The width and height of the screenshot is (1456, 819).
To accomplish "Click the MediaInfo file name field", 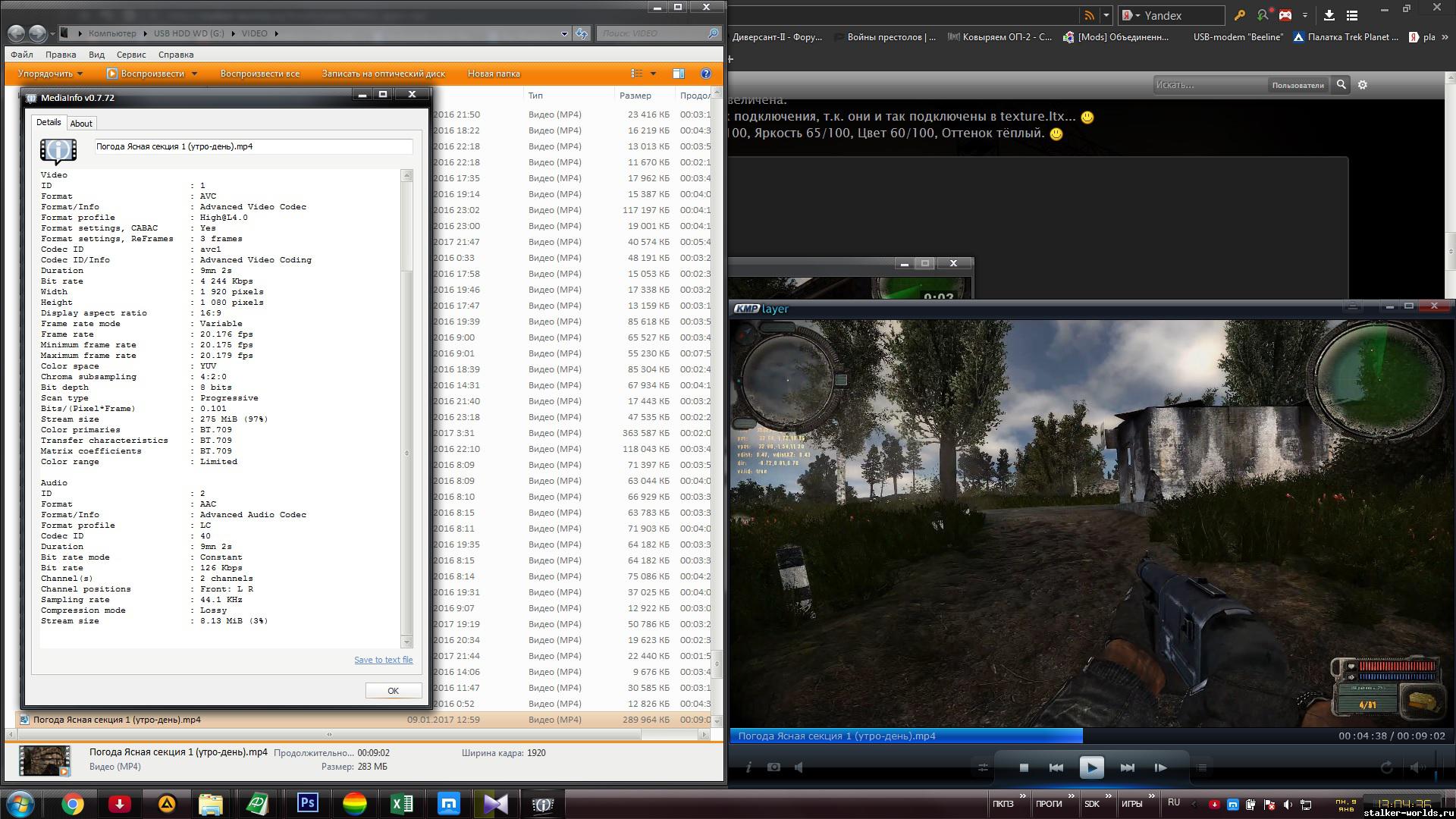I will tap(254, 146).
